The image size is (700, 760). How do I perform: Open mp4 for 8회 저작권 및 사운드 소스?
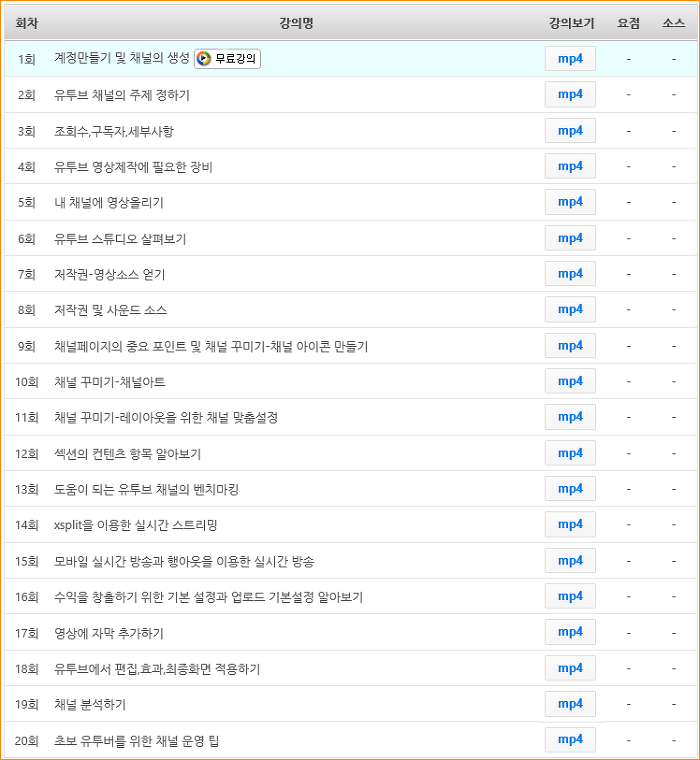[x=570, y=310]
